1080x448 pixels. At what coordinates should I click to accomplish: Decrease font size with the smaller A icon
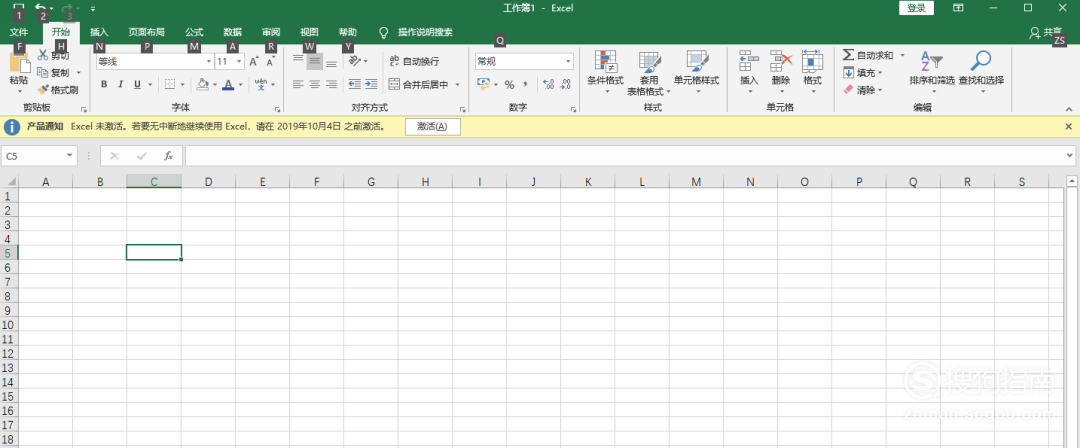point(271,62)
